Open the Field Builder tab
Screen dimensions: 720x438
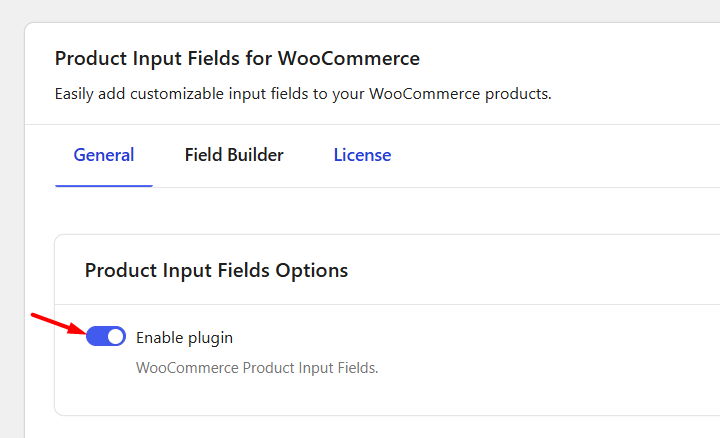pyautogui.click(x=234, y=155)
